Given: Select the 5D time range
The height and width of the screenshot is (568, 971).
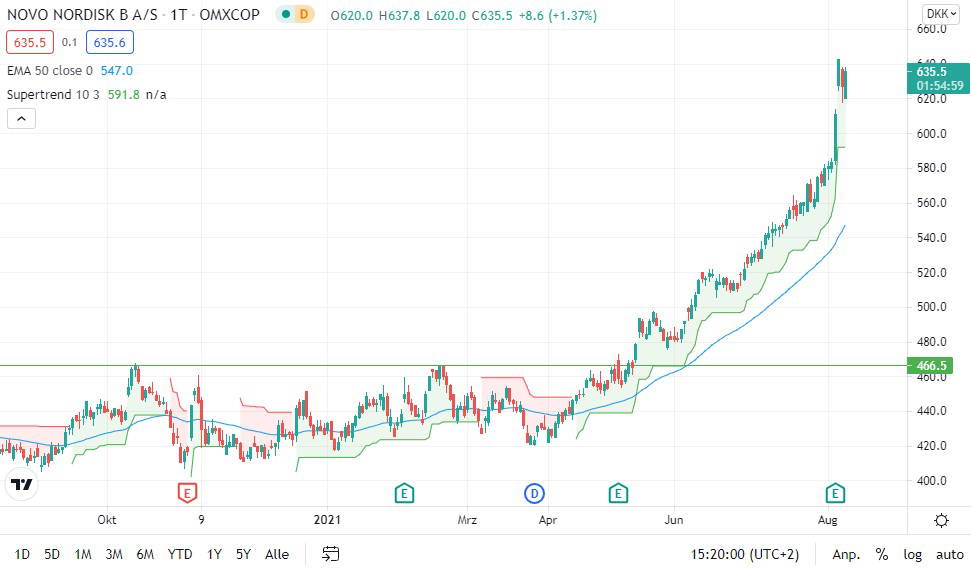Looking at the screenshot, I should (52, 554).
